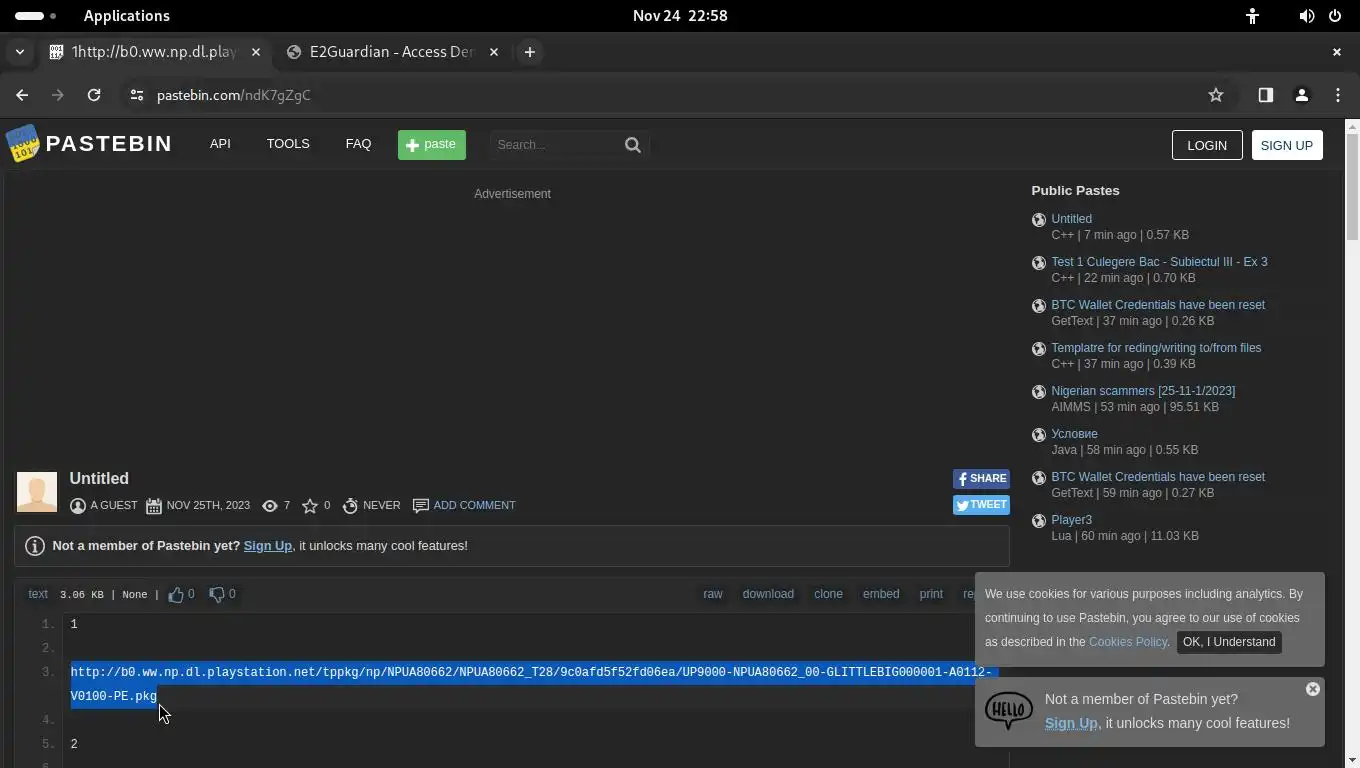The height and width of the screenshot is (768, 1360).
Task: Create a new paste with green button
Action: 432,145
